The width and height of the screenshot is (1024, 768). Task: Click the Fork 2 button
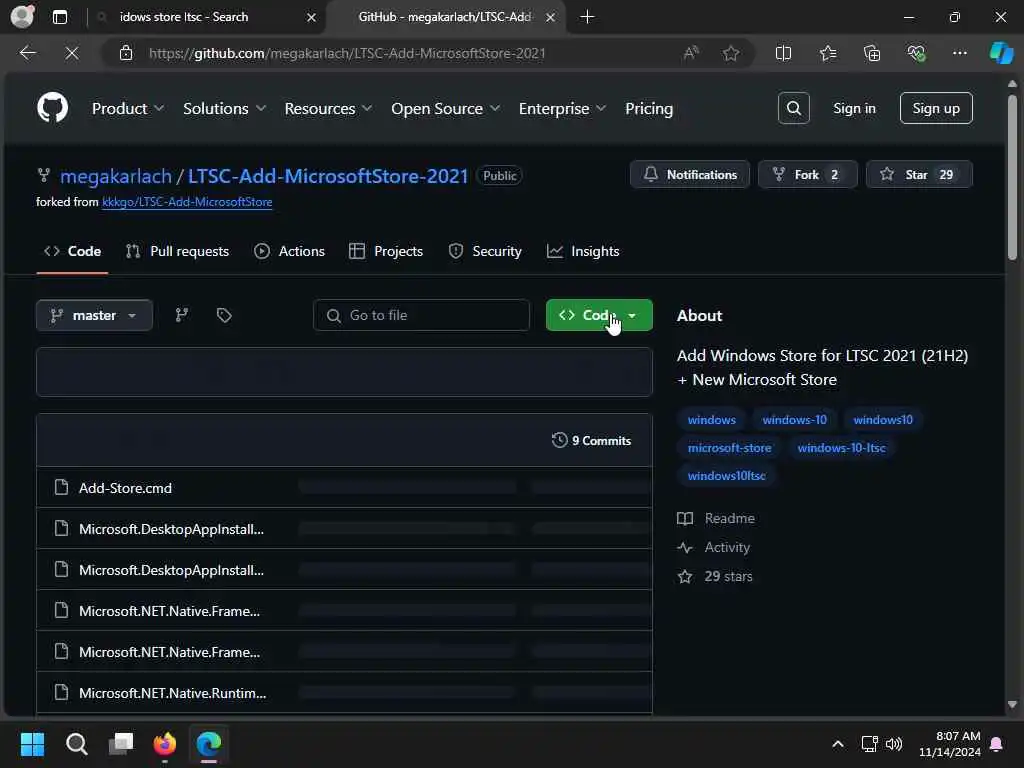(808, 174)
